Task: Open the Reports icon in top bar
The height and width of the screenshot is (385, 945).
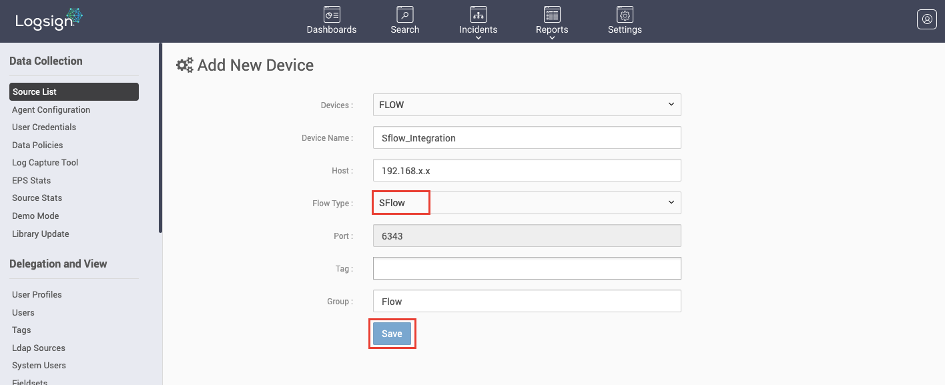Action: (552, 14)
